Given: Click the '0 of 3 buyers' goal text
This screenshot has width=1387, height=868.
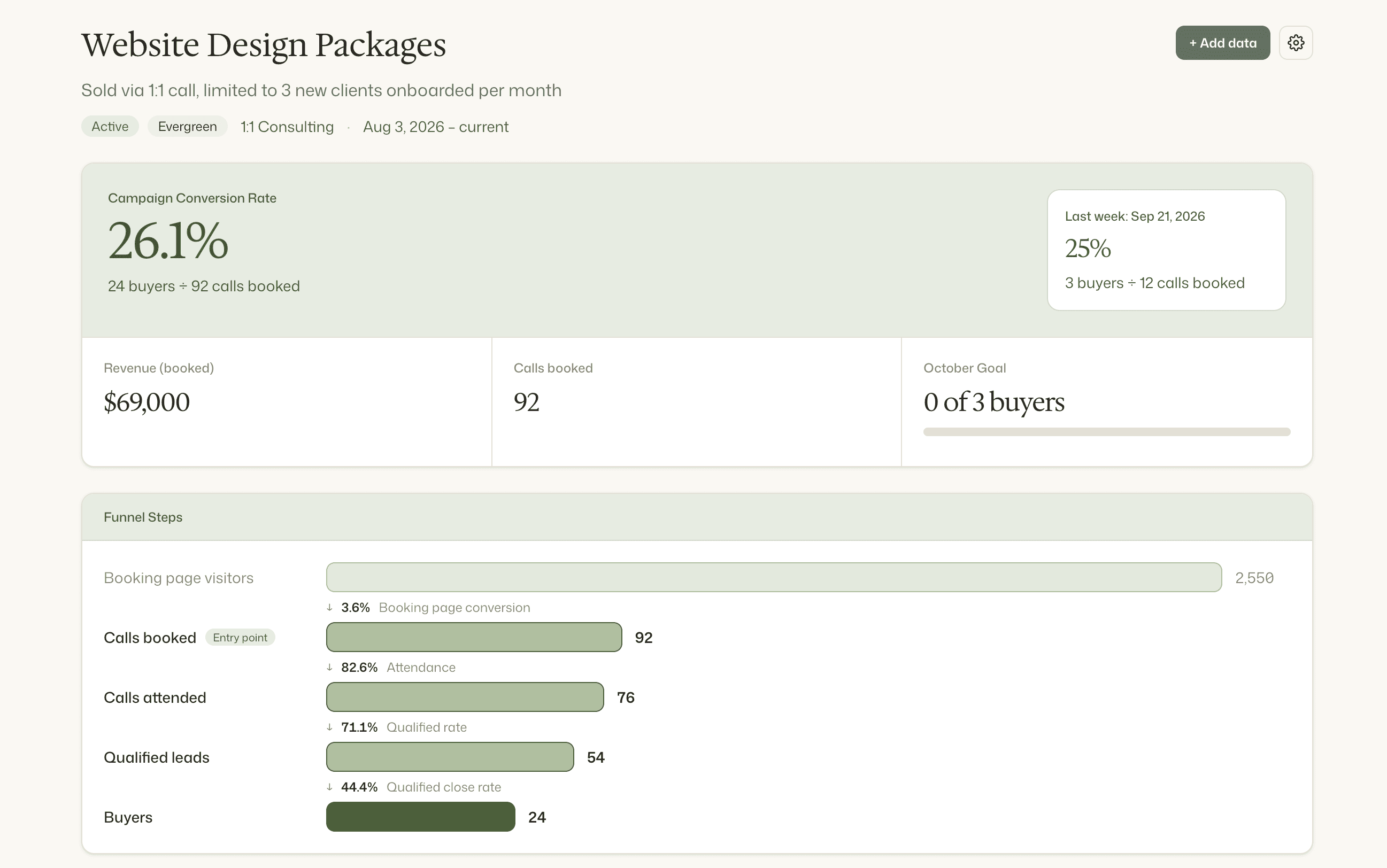Looking at the screenshot, I should 993,402.
